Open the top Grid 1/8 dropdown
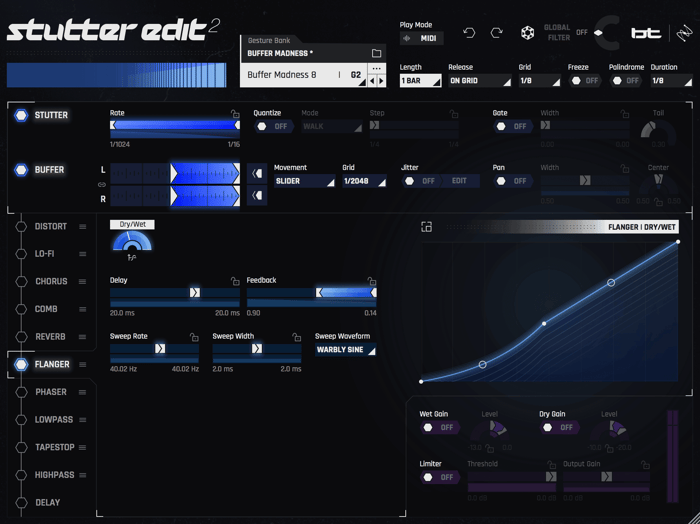 click(x=539, y=81)
